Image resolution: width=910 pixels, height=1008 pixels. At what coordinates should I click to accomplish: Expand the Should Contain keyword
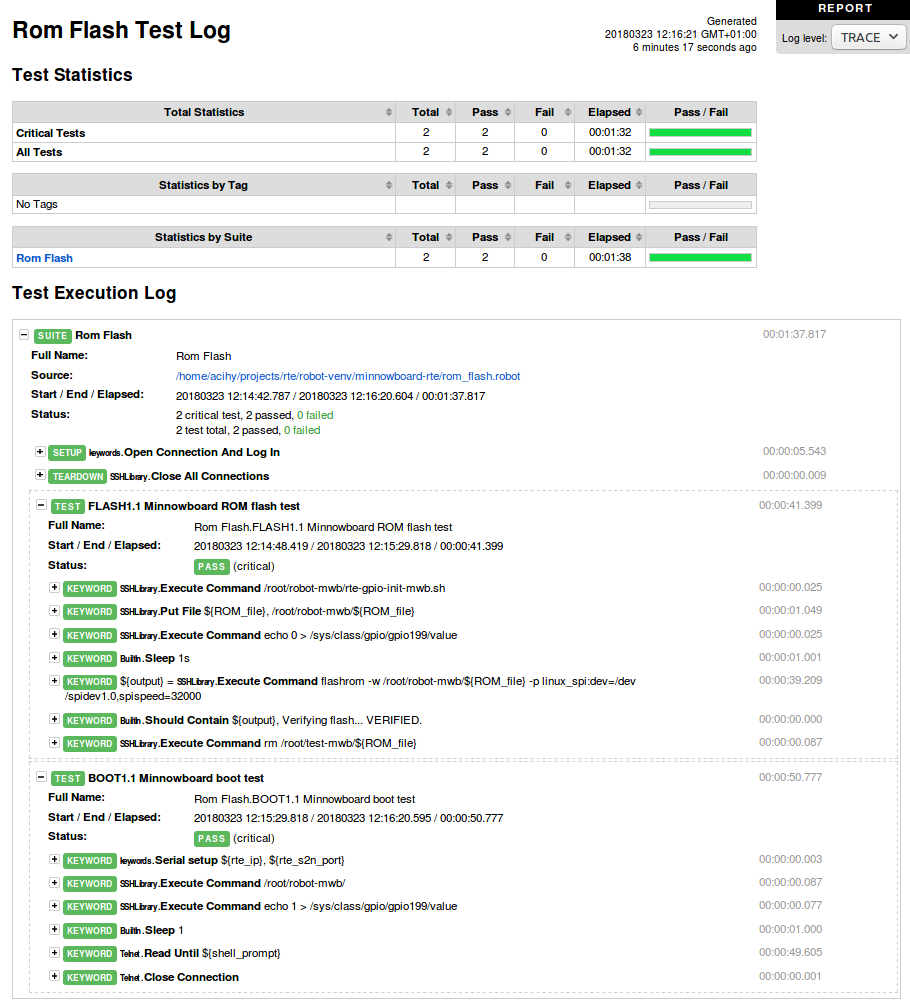pyautogui.click(x=55, y=720)
